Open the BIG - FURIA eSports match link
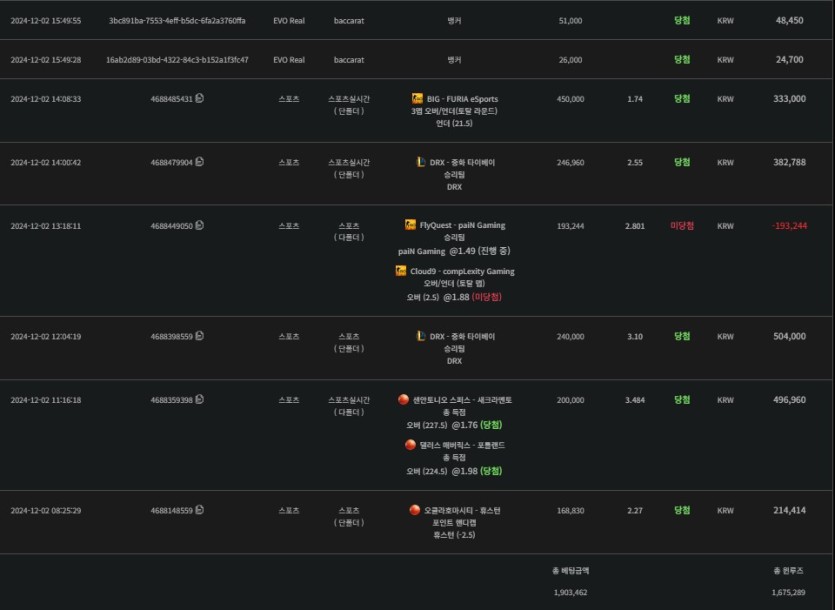Image resolution: width=835 pixels, height=610 pixels. click(462, 99)
